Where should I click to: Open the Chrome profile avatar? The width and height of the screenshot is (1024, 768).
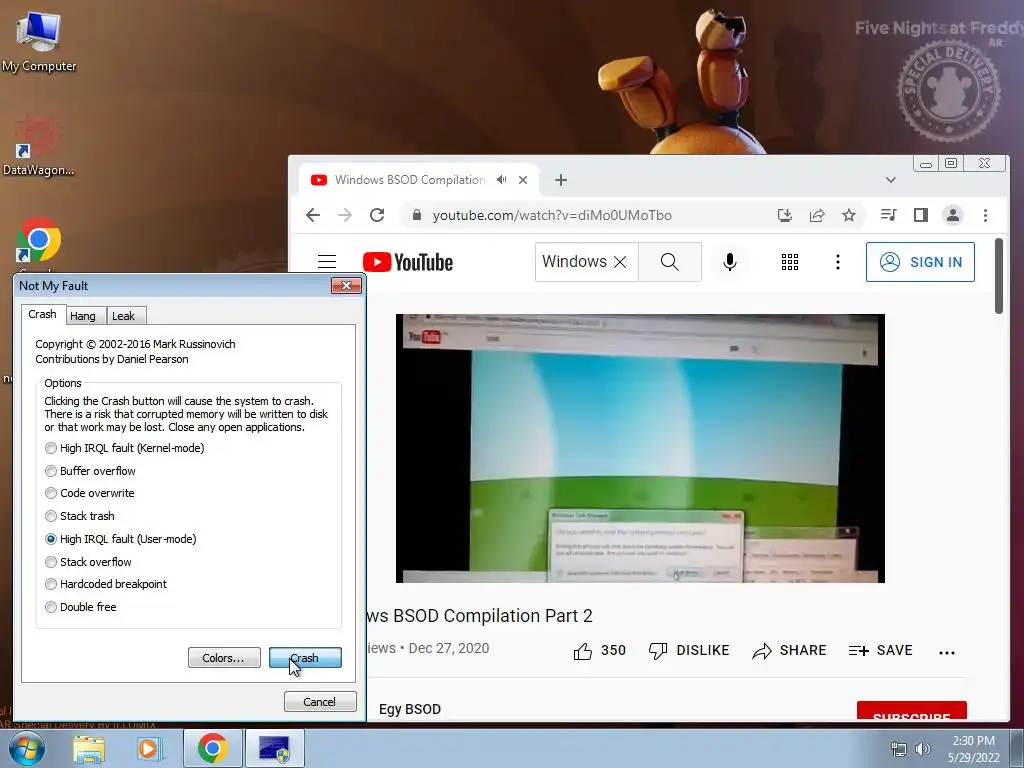(953, 215)
